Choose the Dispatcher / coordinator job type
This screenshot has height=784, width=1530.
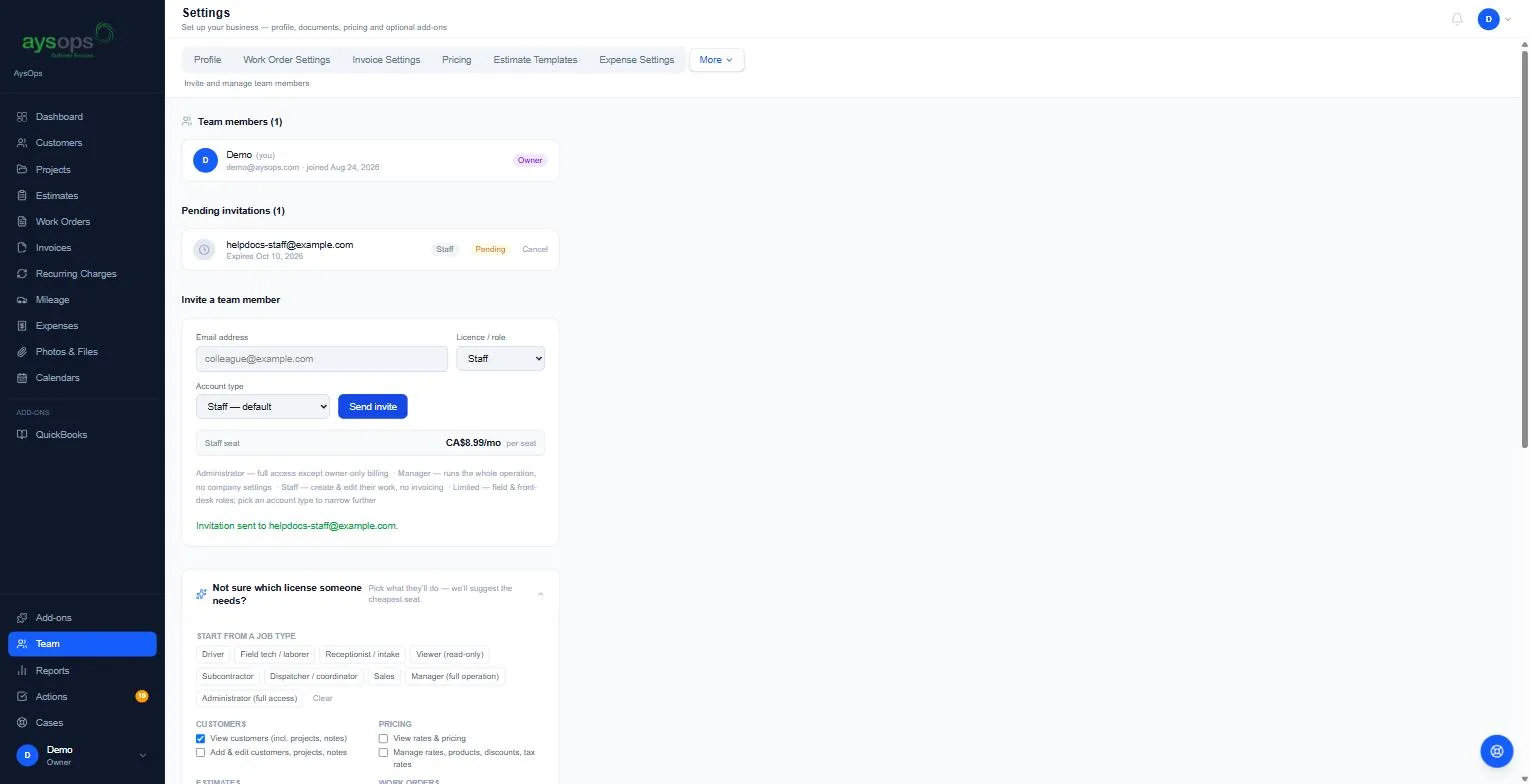(x=314, y=677)
